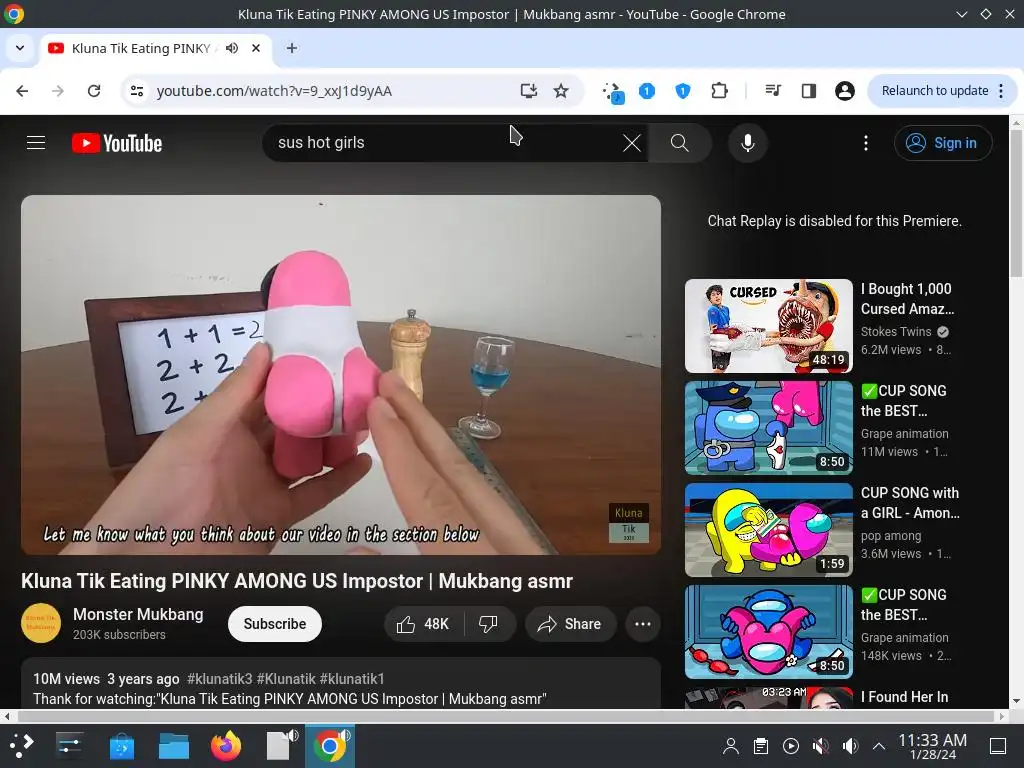This screenshot has height=768, width=1024.
Task: Go back with browser back arrow
Action: pos(22,91)
